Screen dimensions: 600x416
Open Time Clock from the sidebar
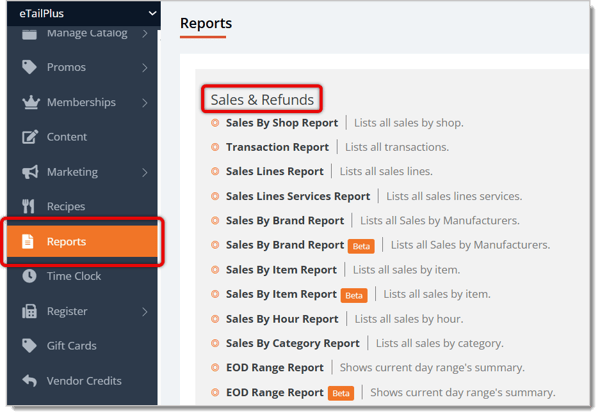tap(82, 276)
